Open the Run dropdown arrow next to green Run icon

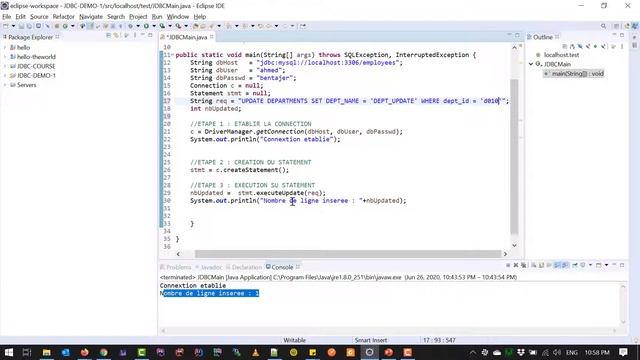(x=154, y=26)
